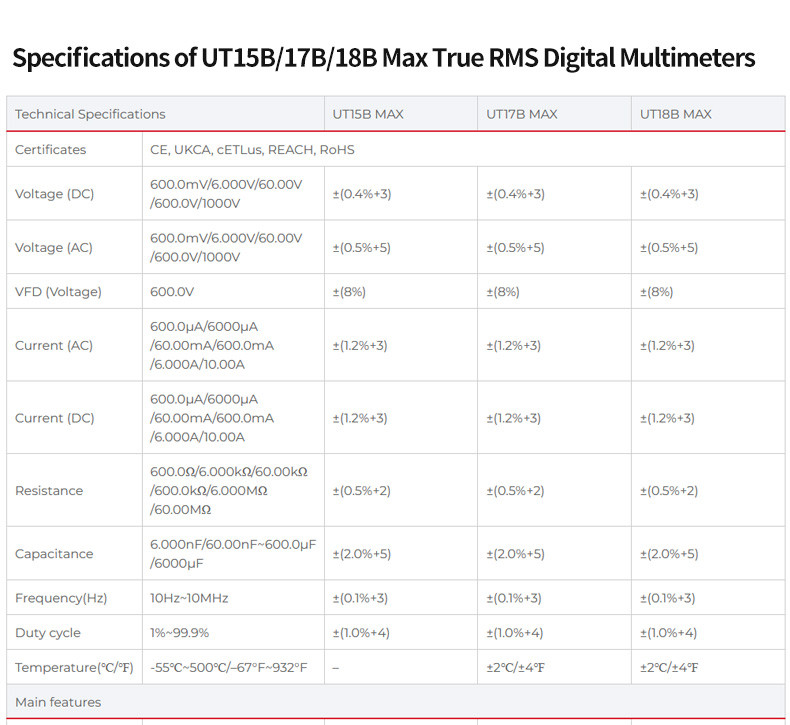Click the Current (AC) row label
Viewport: 790px width, 725px height.
point(54,346)
